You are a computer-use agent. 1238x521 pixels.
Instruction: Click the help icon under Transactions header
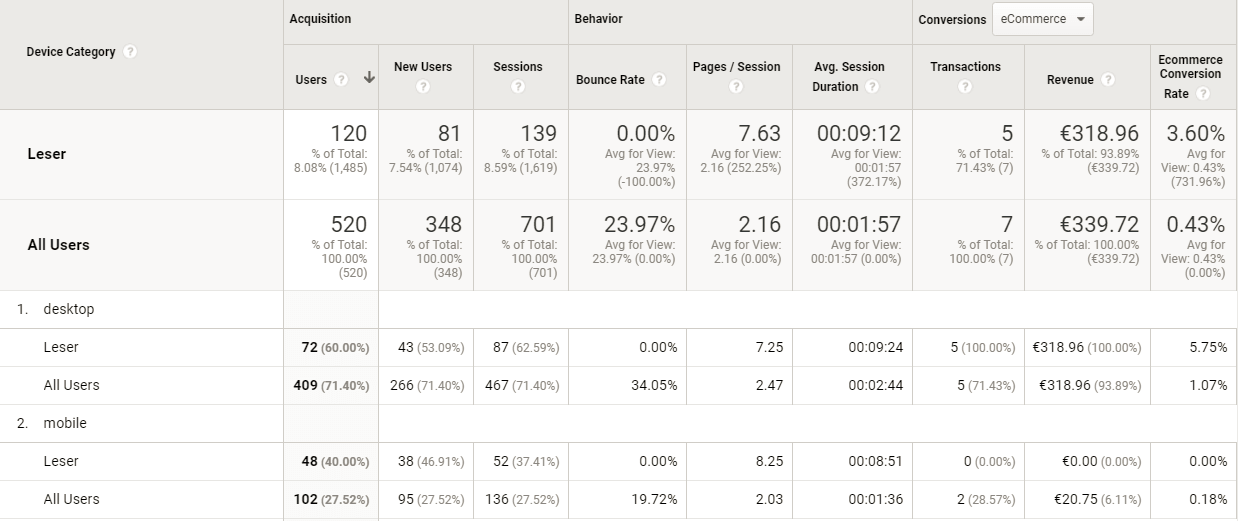(965, 87)
